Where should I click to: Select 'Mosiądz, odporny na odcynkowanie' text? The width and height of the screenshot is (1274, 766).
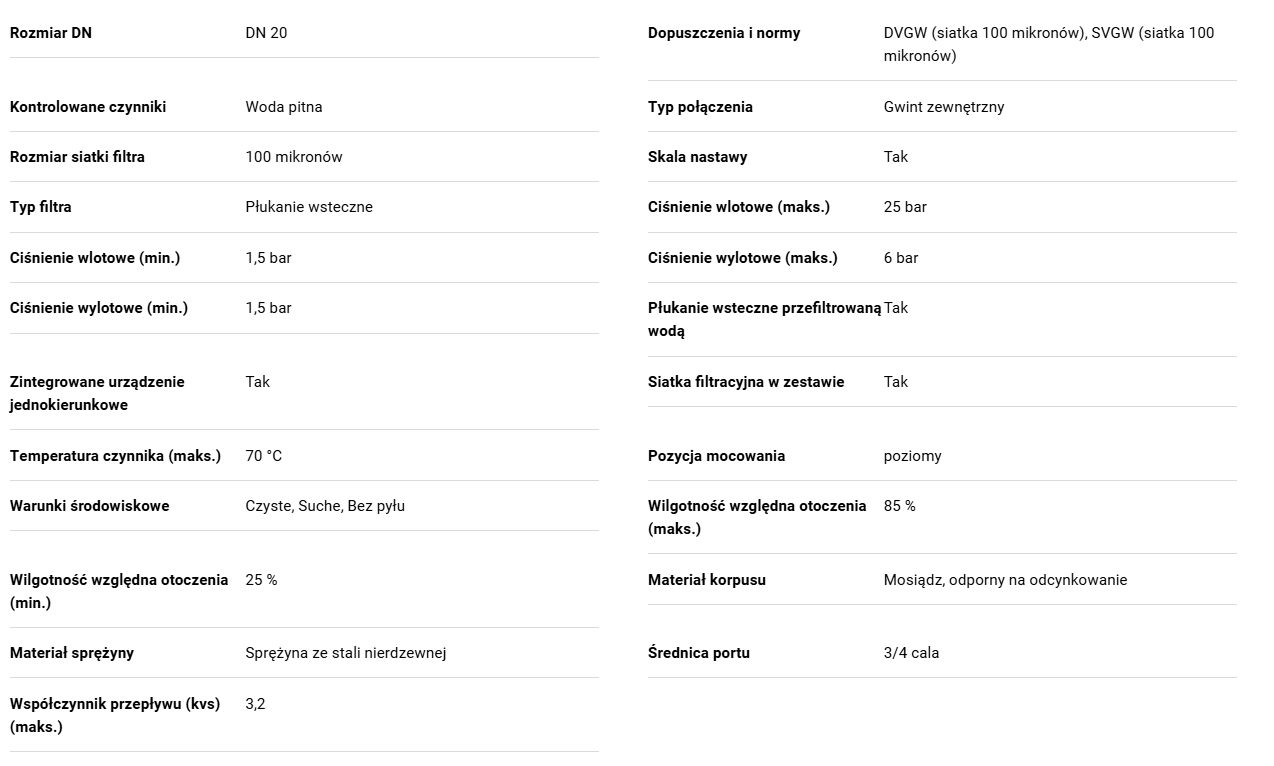pyautogui.click(x=1005, y=580)
